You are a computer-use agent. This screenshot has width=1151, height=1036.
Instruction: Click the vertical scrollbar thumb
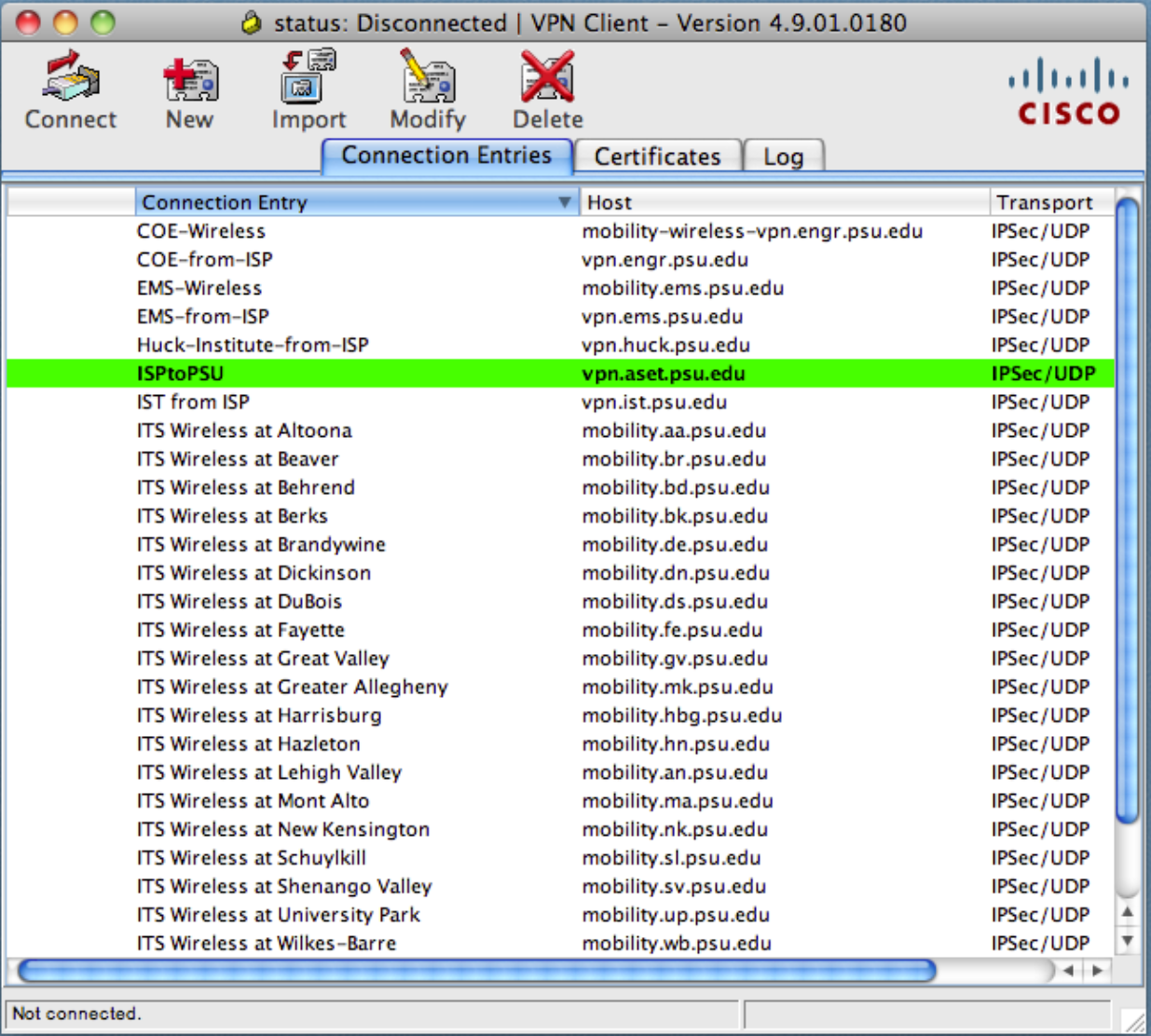click(x=1128, y=511)
